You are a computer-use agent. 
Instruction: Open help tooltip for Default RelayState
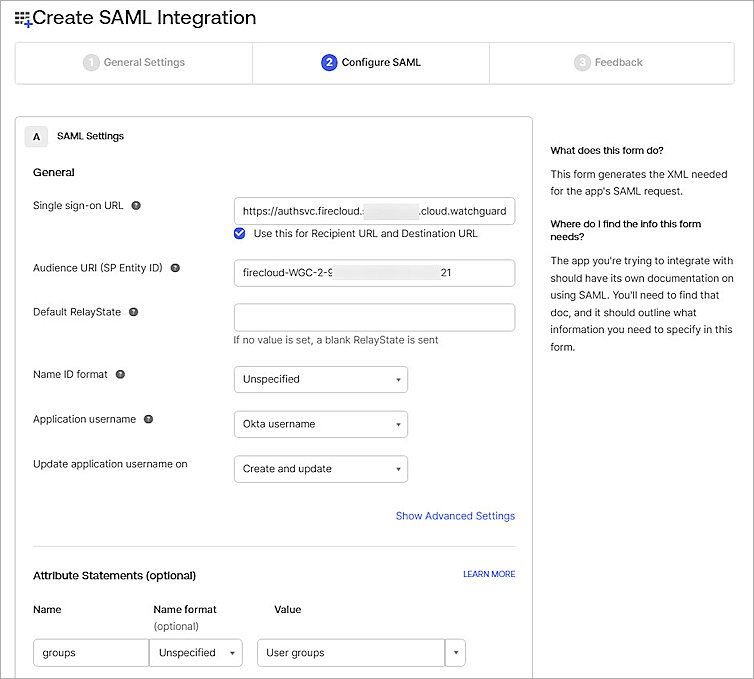[134, 312]
